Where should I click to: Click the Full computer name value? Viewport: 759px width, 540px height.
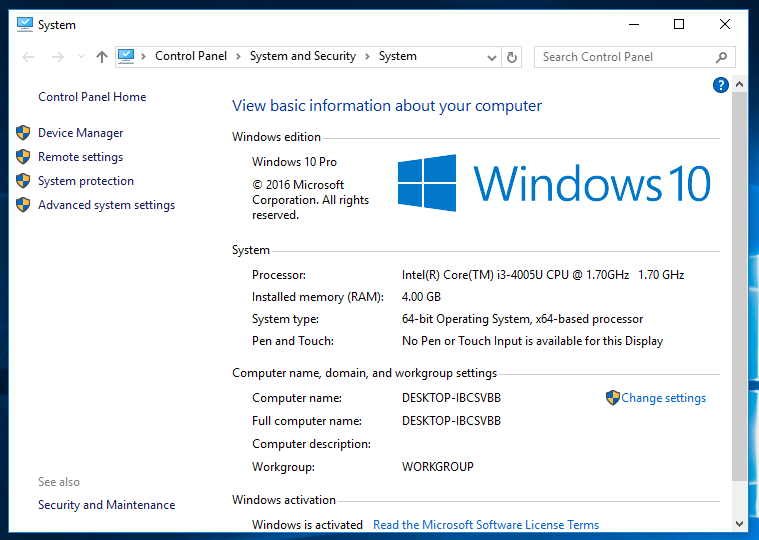point(451,421)
